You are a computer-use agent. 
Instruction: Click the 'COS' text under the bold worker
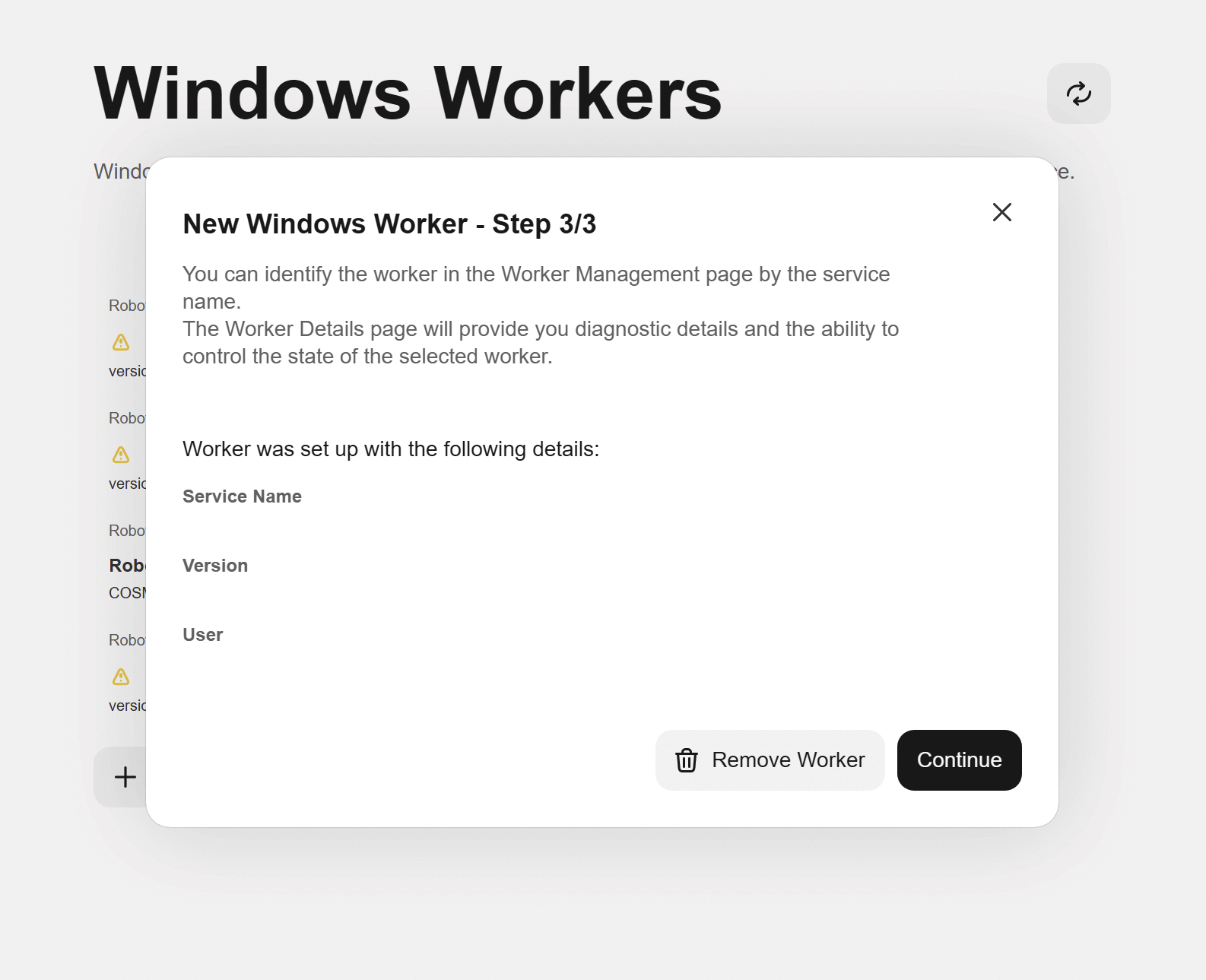(x=127, y=593)
